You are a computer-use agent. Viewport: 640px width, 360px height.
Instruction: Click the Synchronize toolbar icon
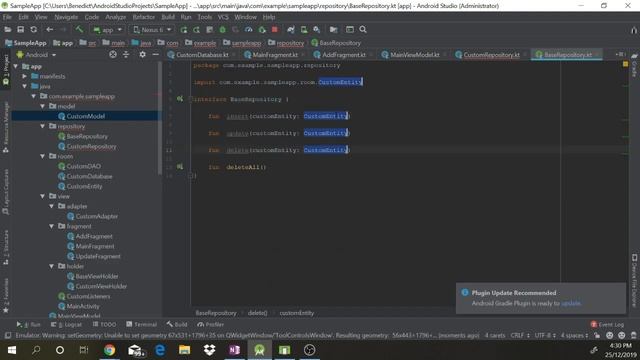[33, 29]
